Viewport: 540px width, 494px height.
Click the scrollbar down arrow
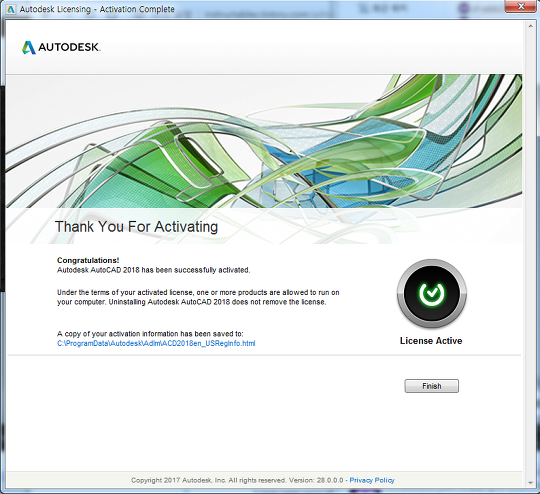coord(530,483)
